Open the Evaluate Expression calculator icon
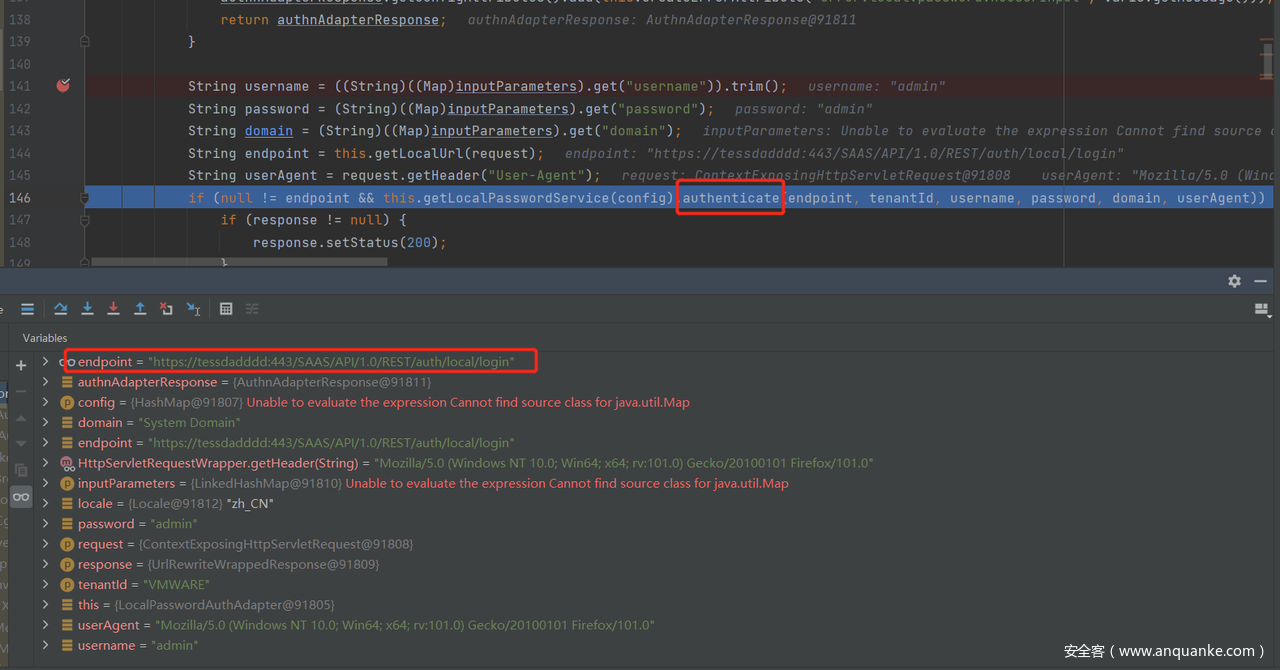 point(226,309)
